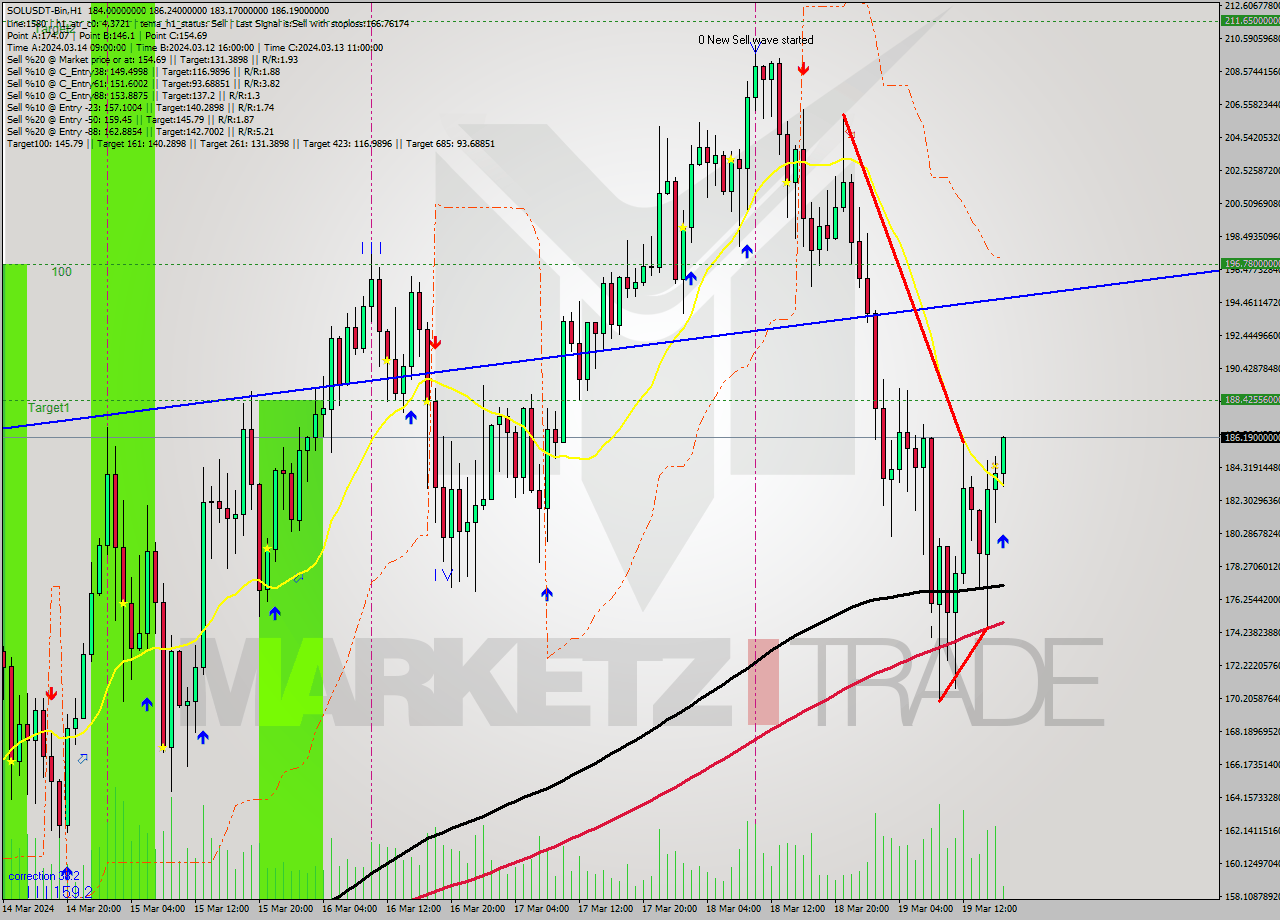Select the current price tag 186.19

[x=1250, y=437]
